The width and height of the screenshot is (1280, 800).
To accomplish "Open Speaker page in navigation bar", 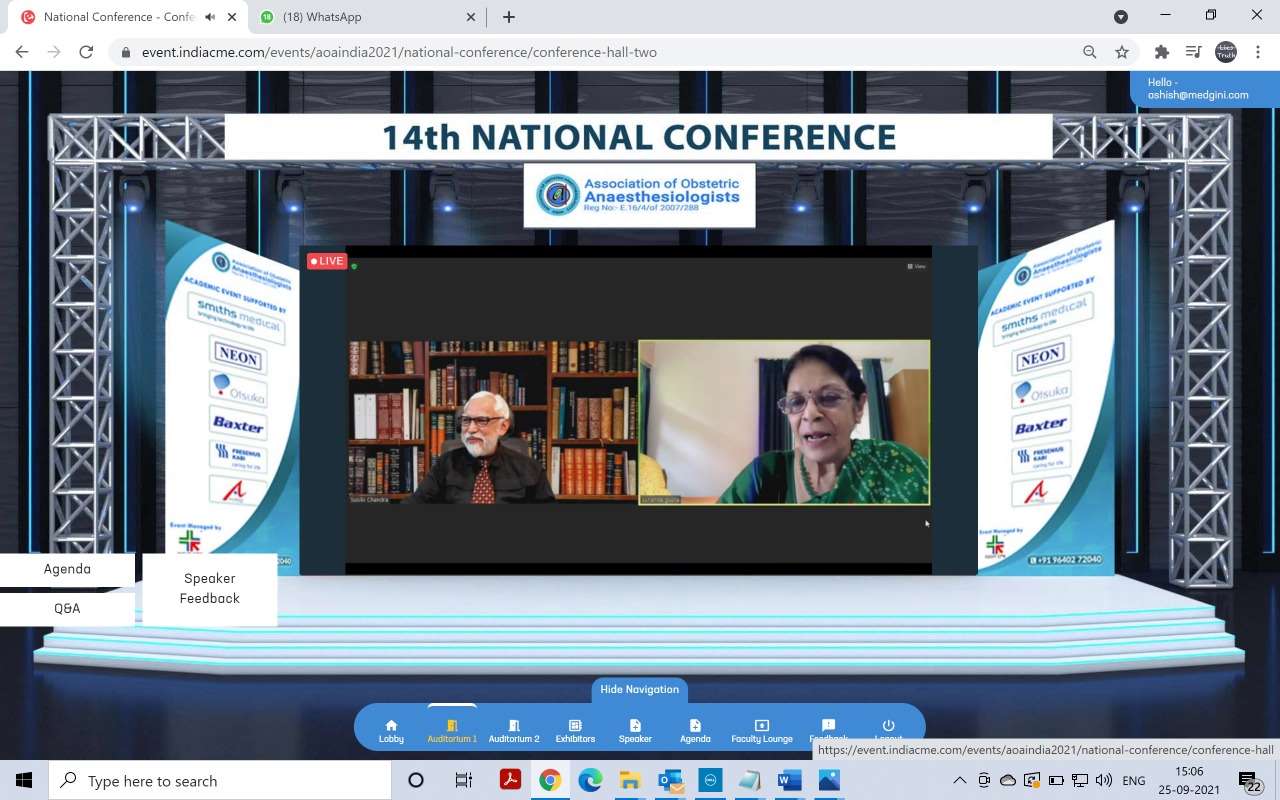I will tap(635, 731).
